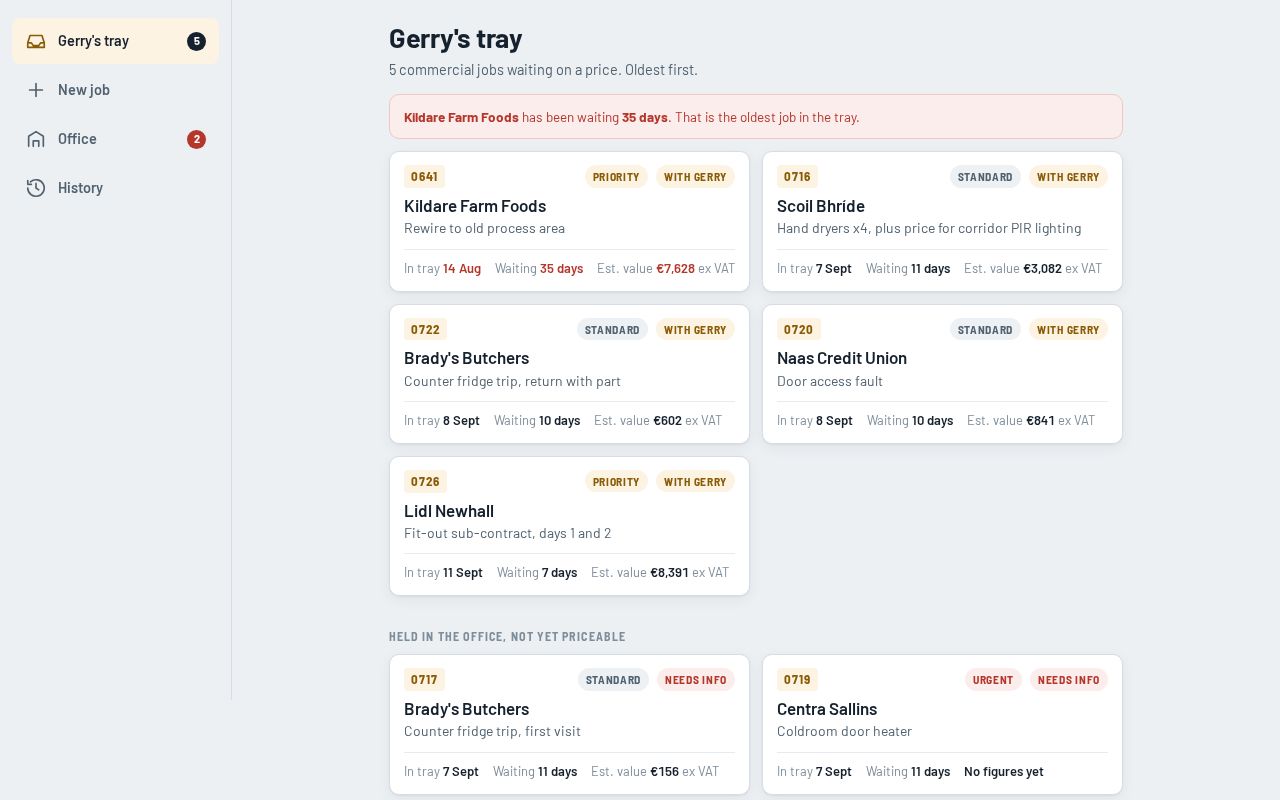Click 'Held in the office, not yet priceable' heading
This screenshot has width=1280, height=800.
tap(507, 637)
